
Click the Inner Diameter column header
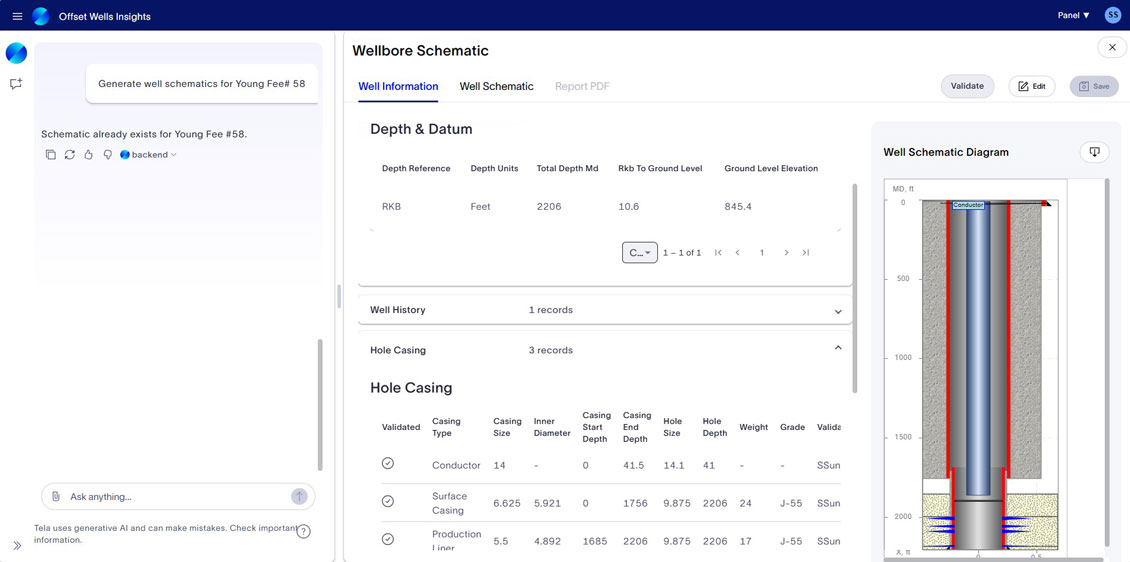pyautogui.click(x=554, y=427)
